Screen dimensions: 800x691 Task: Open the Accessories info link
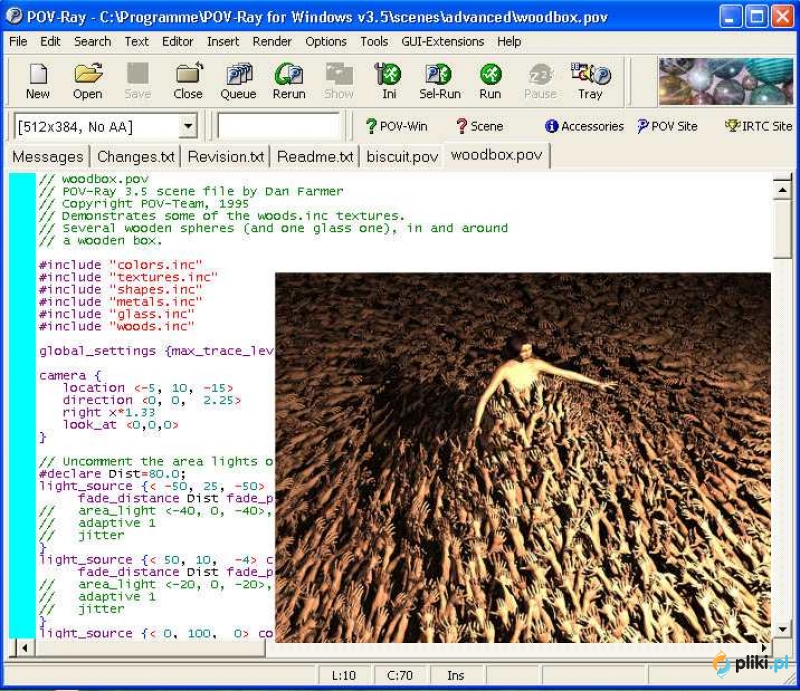585,126
